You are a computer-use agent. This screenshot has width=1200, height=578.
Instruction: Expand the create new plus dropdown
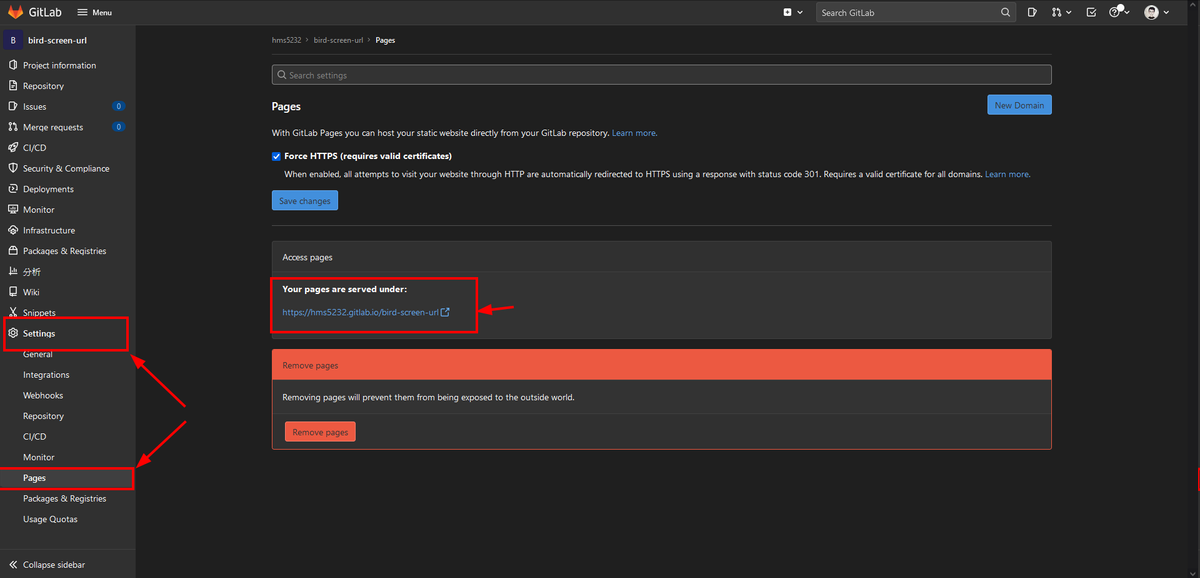pos(792,12)
